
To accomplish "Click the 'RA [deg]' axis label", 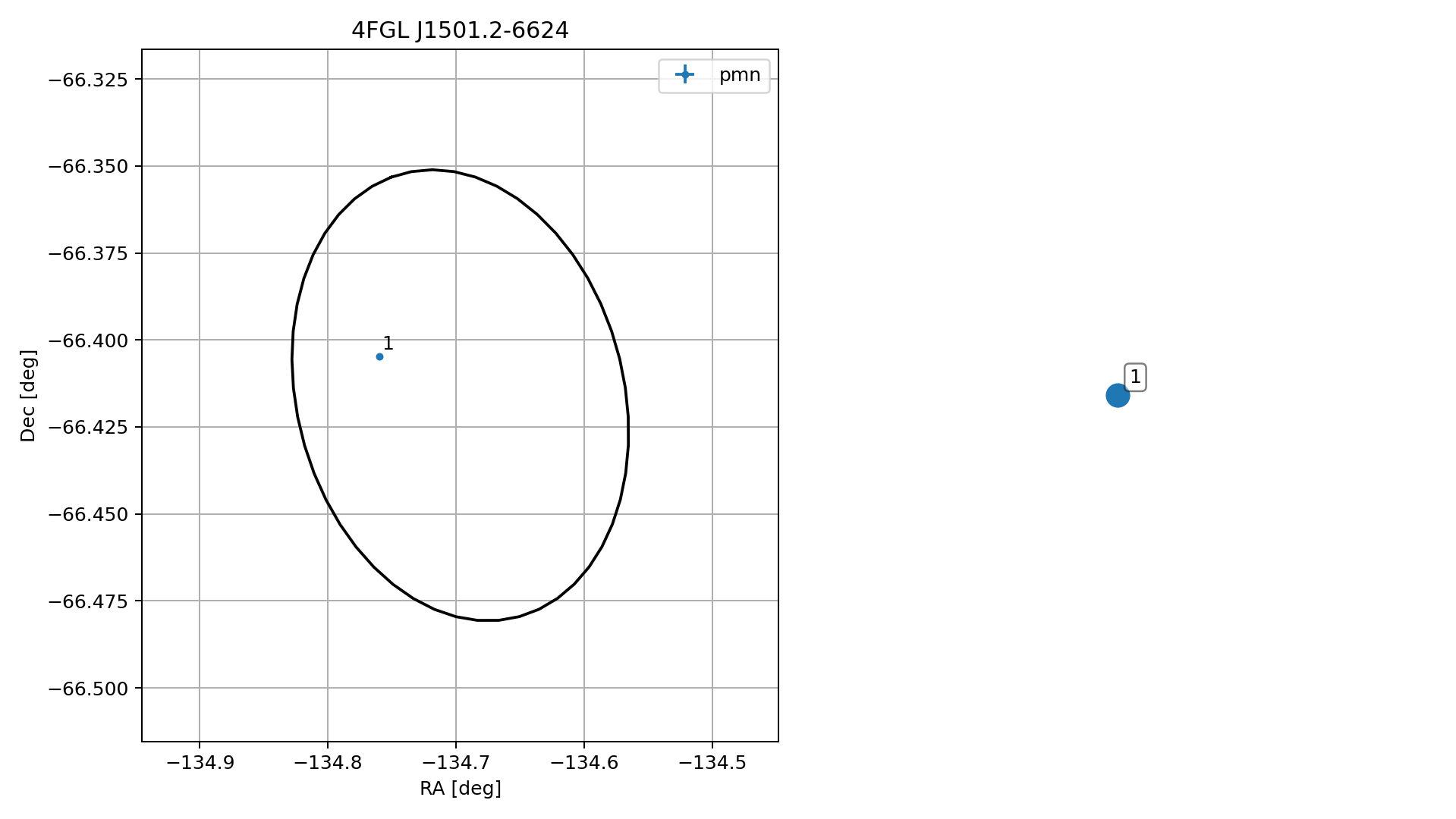I will (x=461, y=789).
